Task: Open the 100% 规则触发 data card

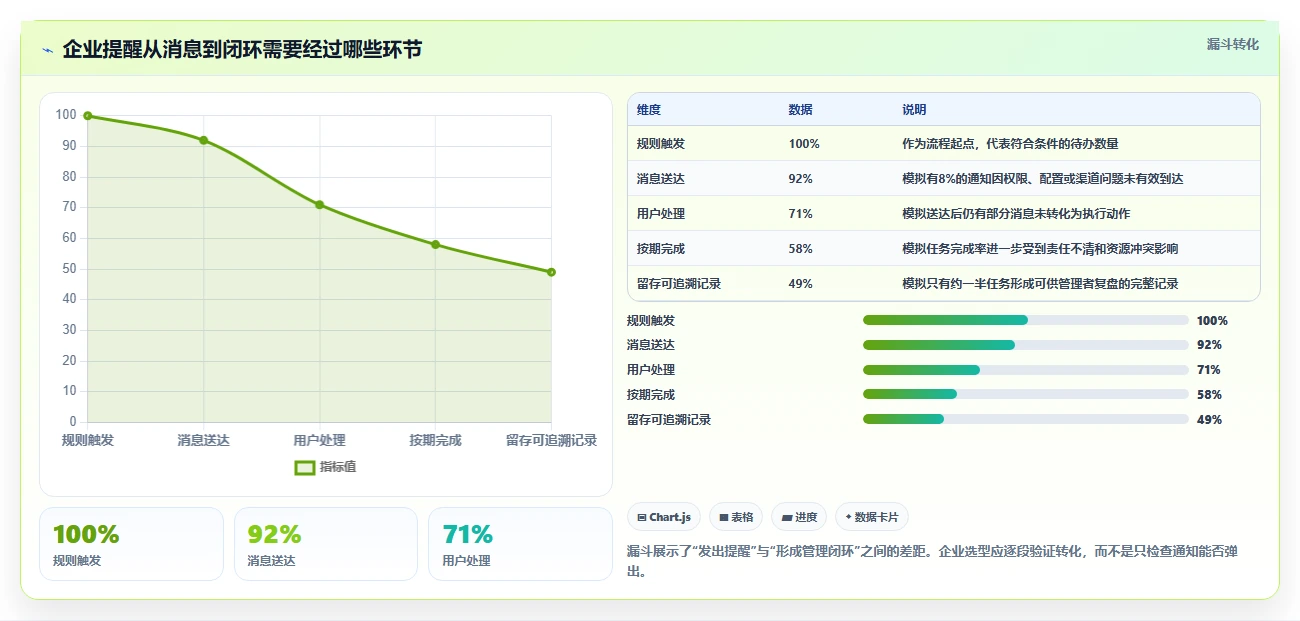Action: tap(131, 544)
